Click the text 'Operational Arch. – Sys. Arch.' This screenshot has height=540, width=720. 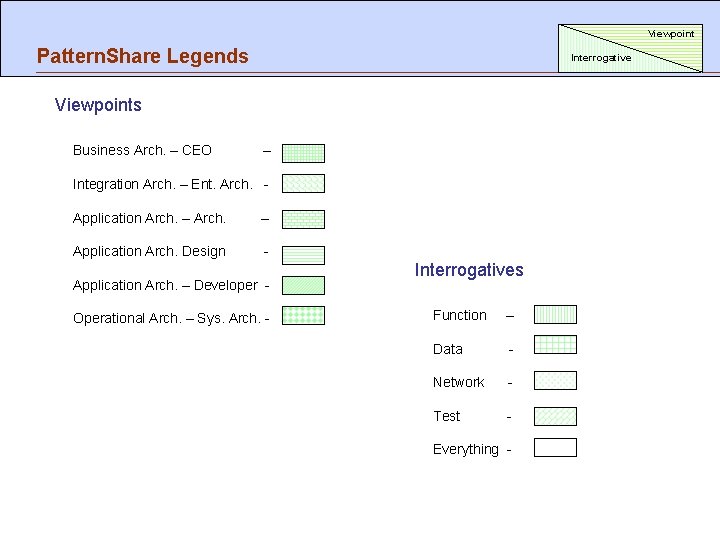(x=167, y=318)
